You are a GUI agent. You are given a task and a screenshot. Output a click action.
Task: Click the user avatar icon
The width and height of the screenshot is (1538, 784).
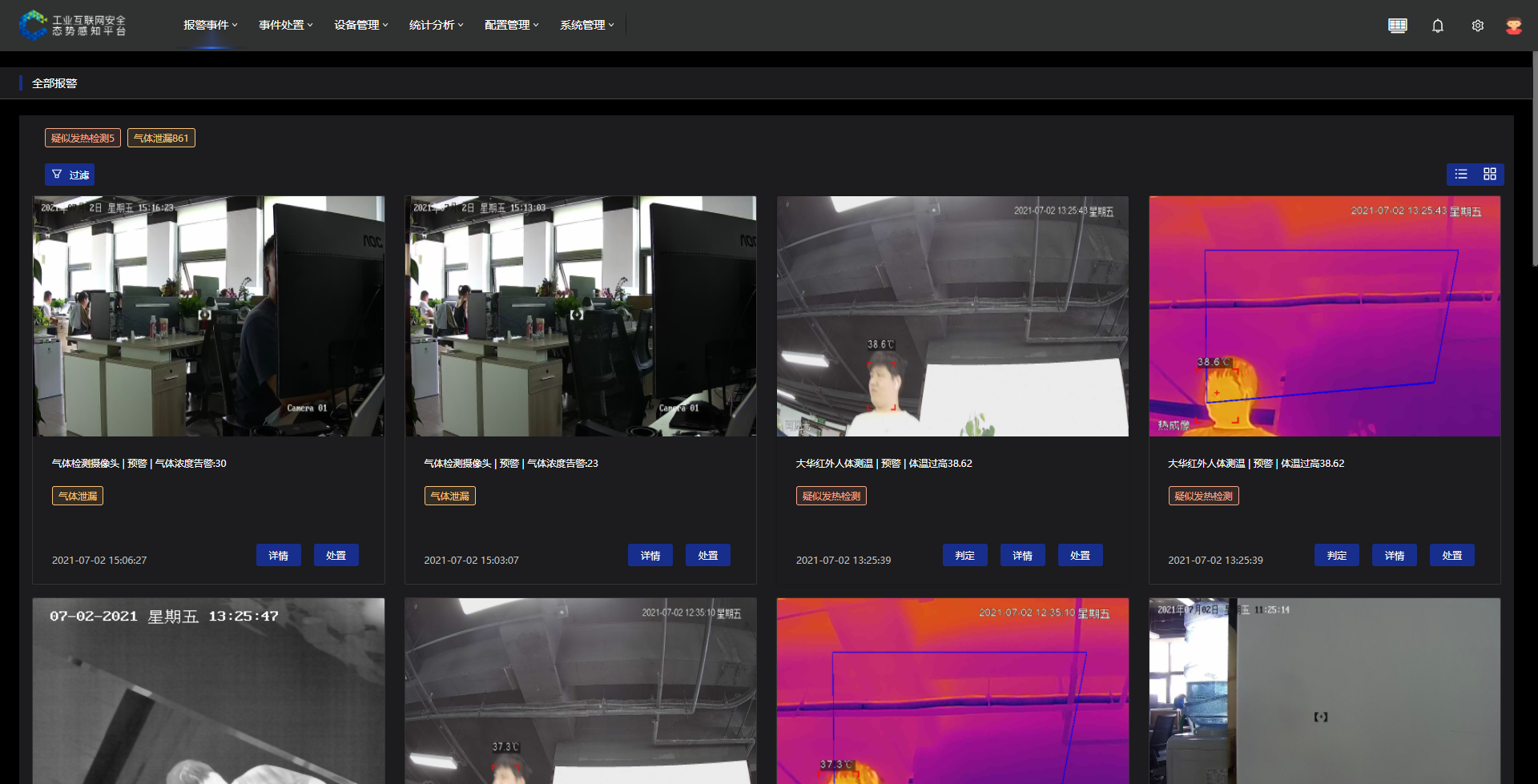1513,26
